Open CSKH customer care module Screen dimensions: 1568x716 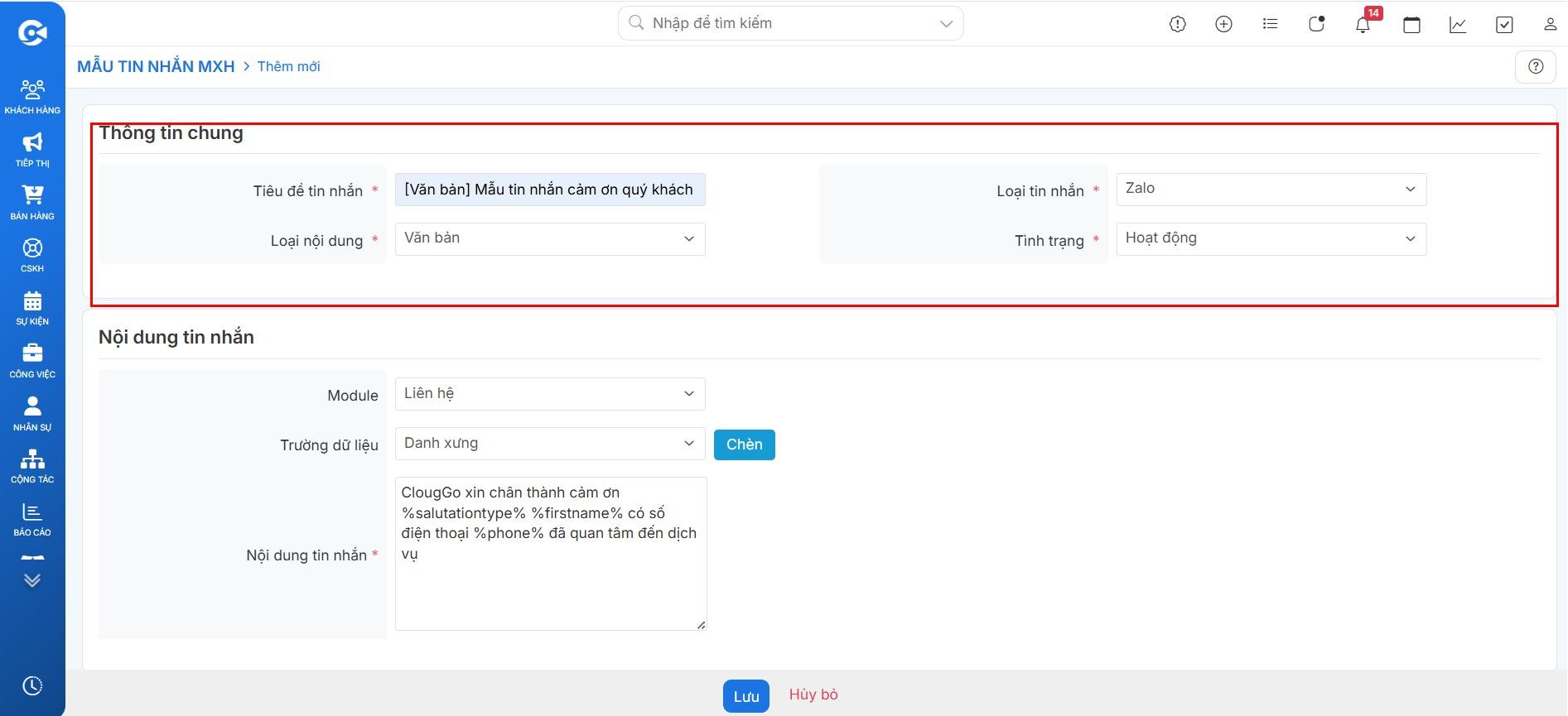(32, 255)
